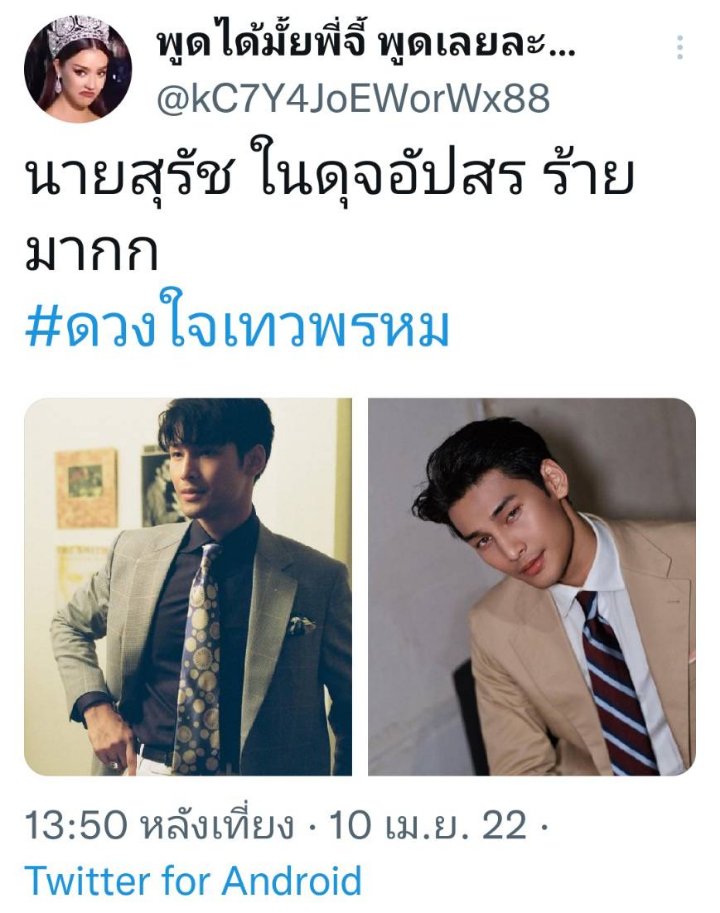The height and width of the screenshot is (913, 720).
Task: Click the word นายสุรัช in the tweet
Action: tap(129, 178)
